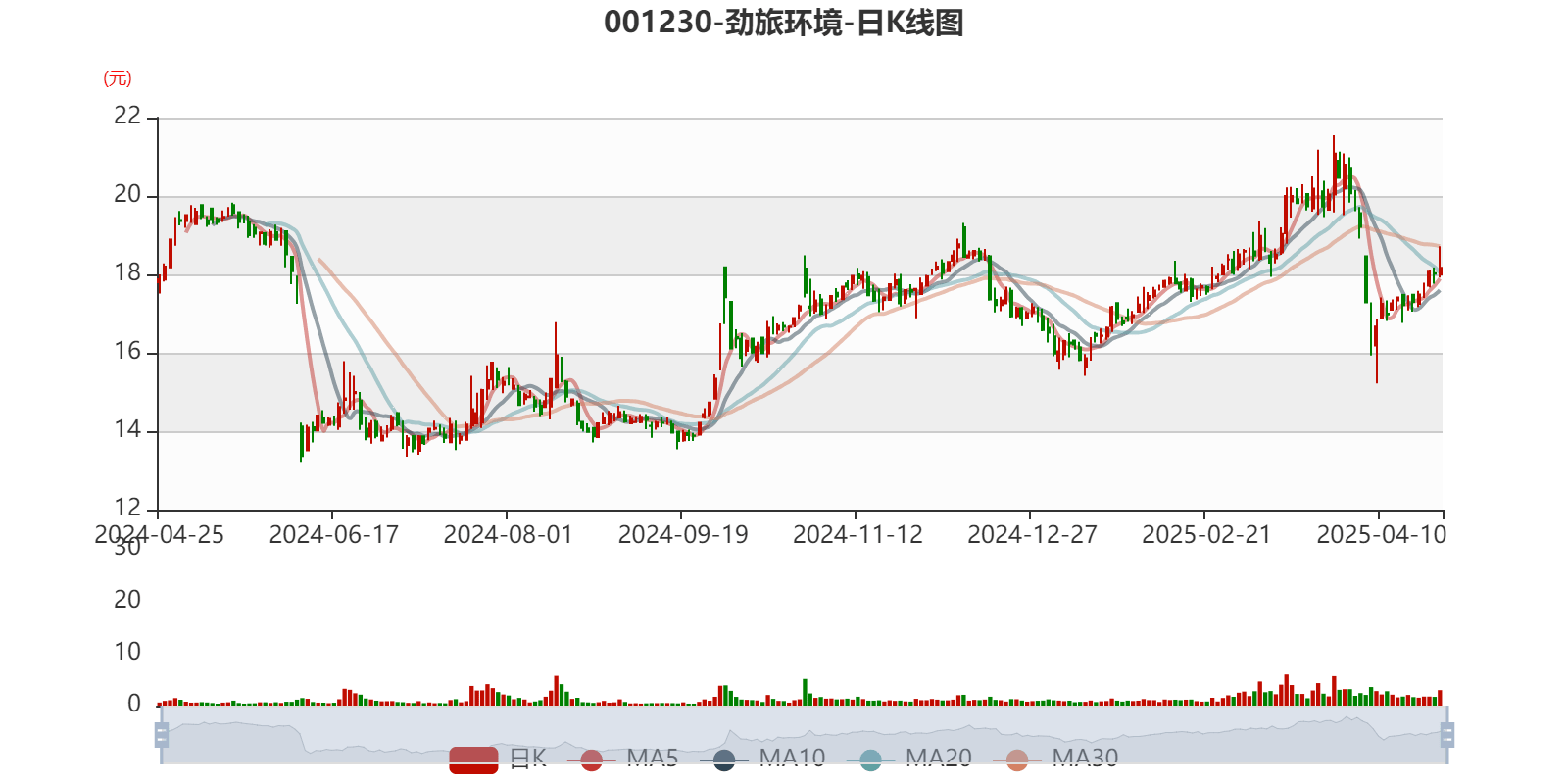Image resolution: width=1568 pixels, height=784 pixels.
Task: Click the 2025-02-21 date axis label
Action: click(1205, 535)
